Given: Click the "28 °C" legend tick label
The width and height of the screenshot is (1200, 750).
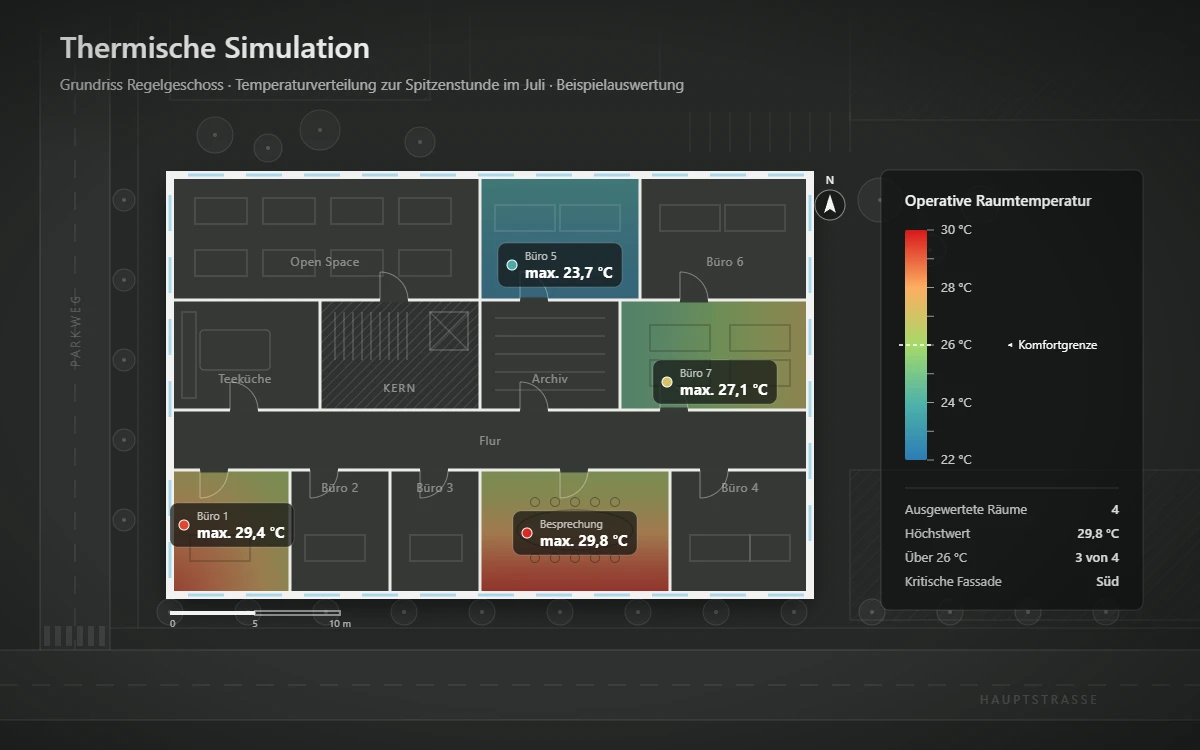Looking at the screenshot, I should (x=956, y=287).
